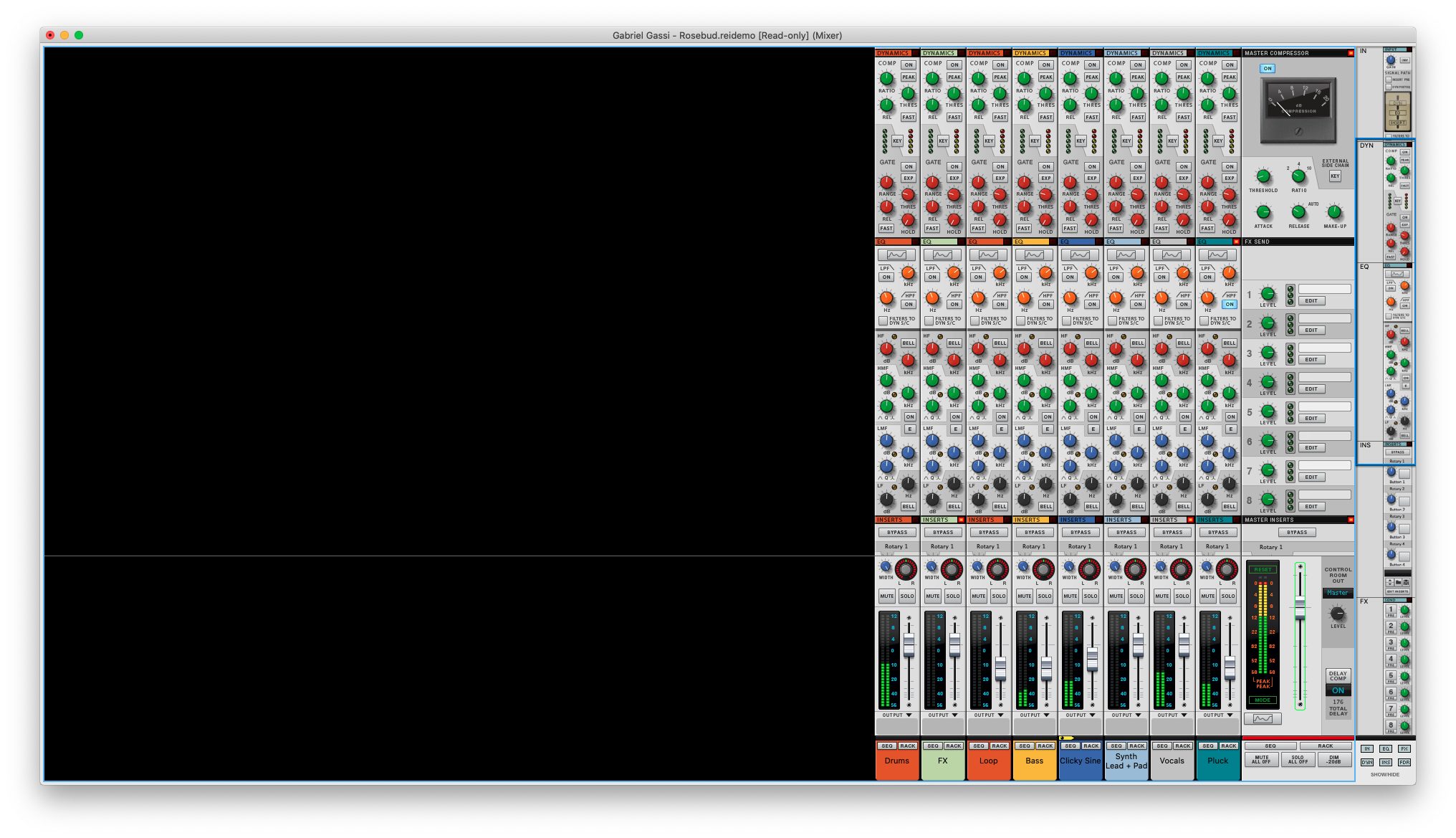Open the Drums channel EQ spectrum window
Screen dimensions: 1456x838
pos(896,255)
